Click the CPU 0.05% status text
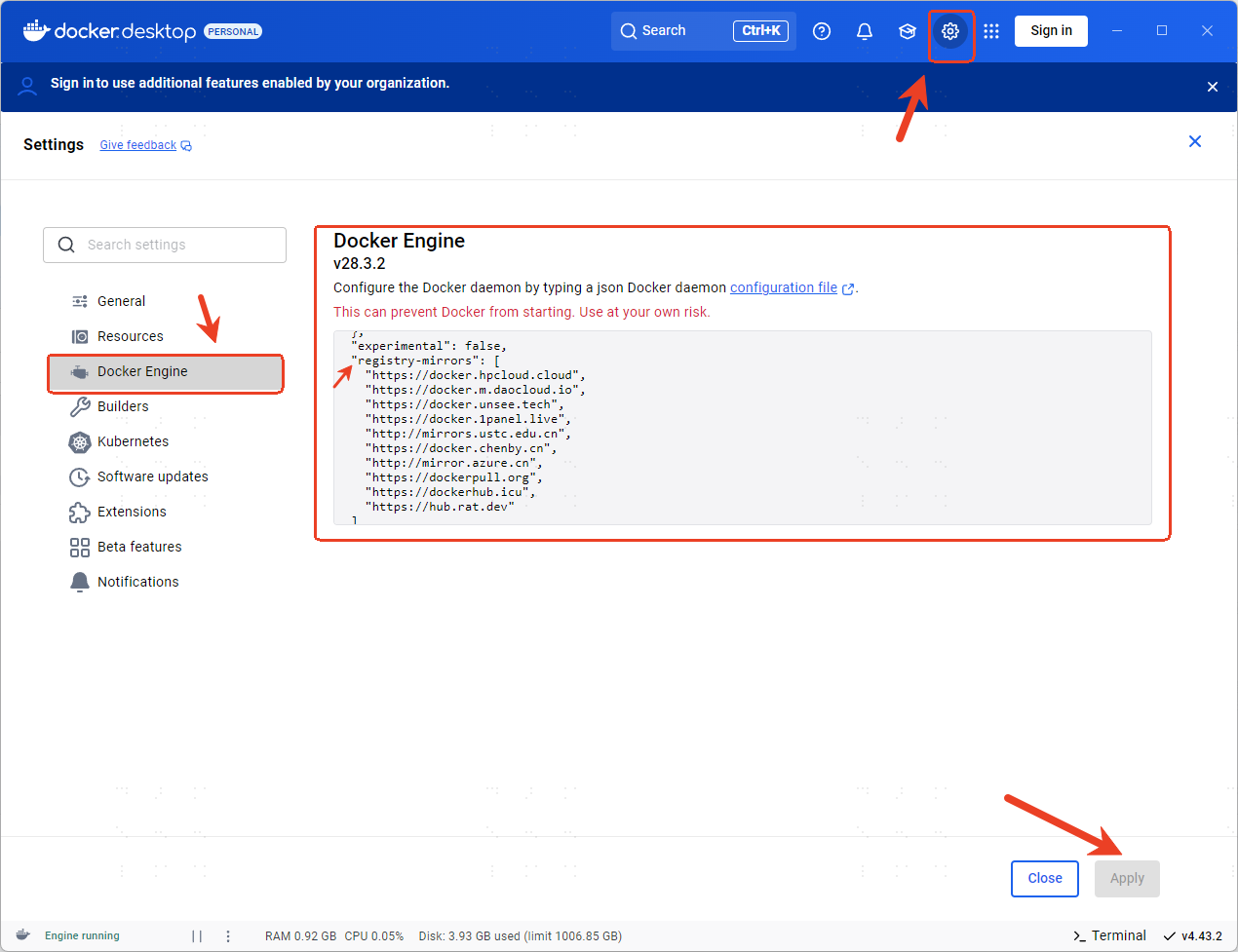1238x952 pixels. click(374, 936)
